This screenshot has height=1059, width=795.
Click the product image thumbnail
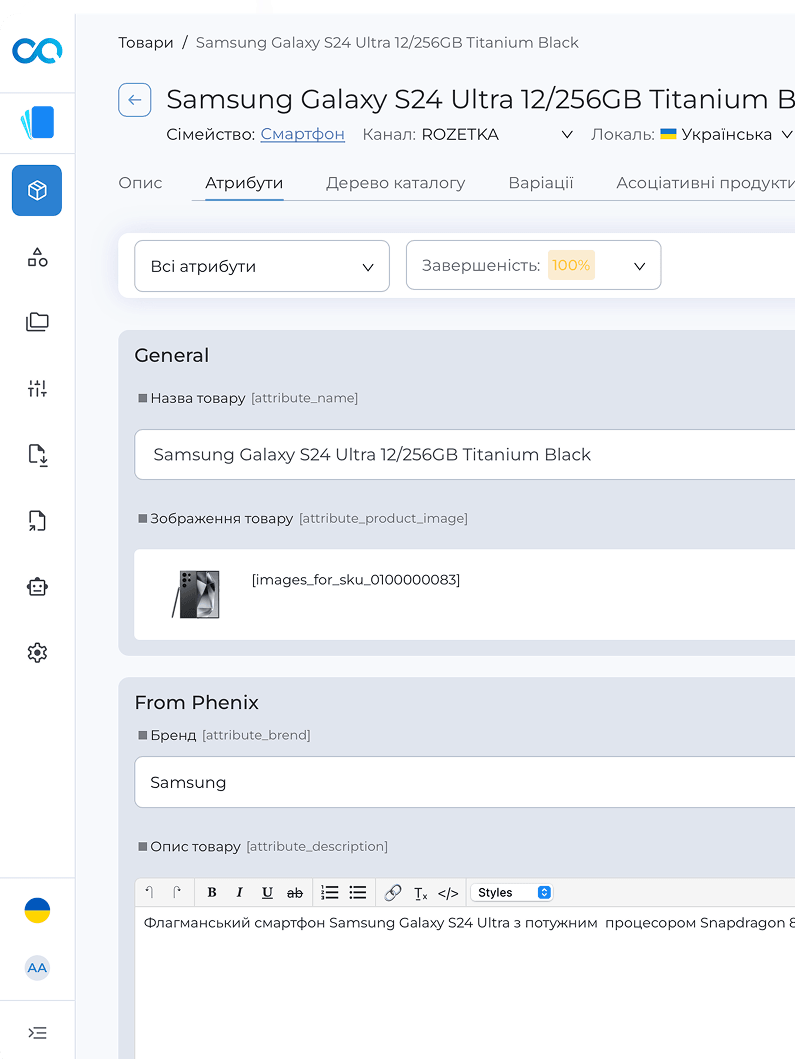[x=196, y=594]
